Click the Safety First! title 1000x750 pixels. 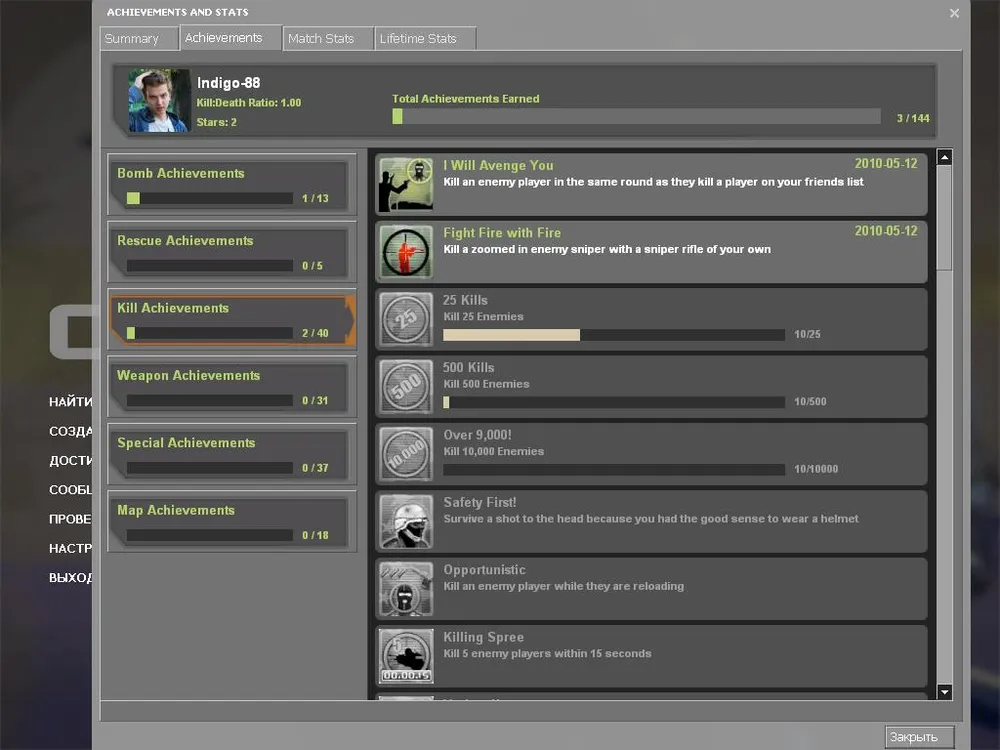(x=480, y=503)
